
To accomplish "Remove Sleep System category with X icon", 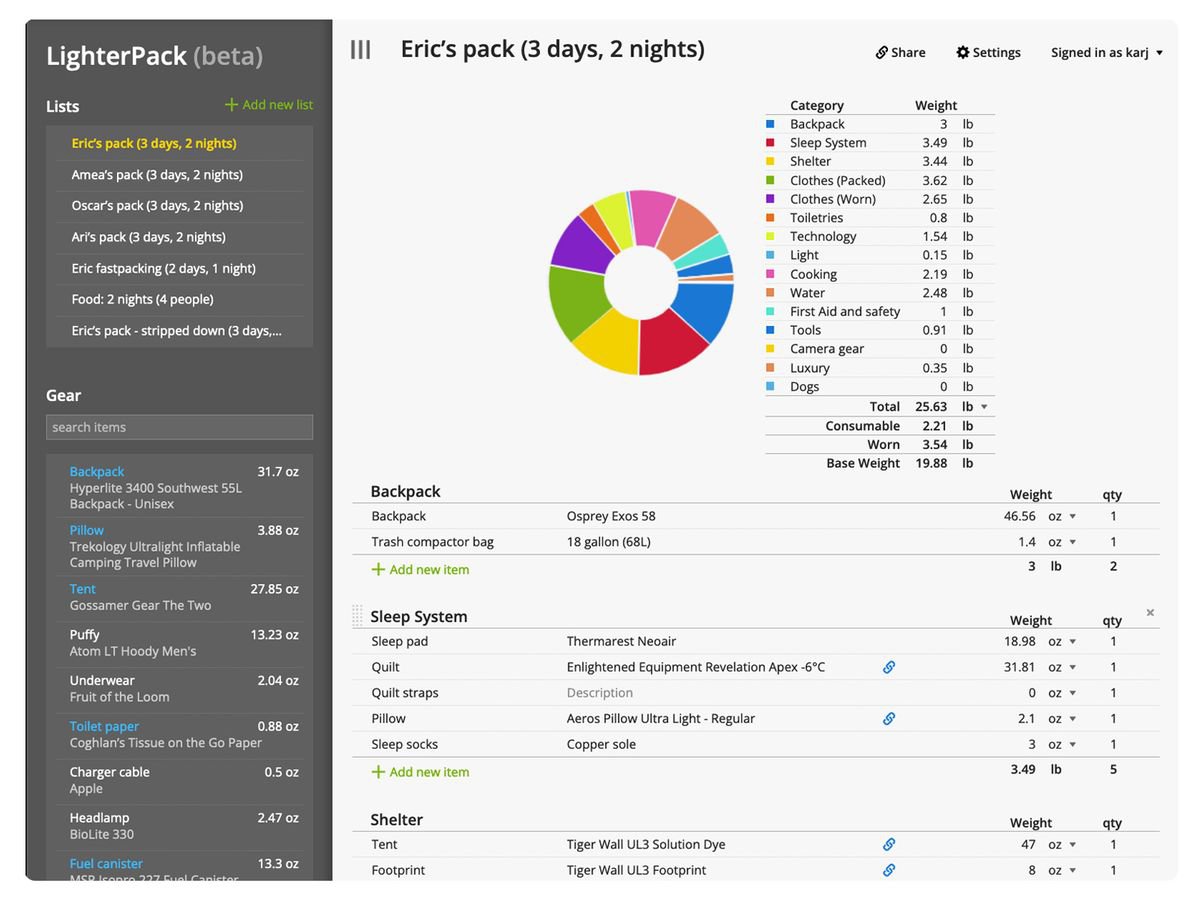I will click(x=1150, y=612).
